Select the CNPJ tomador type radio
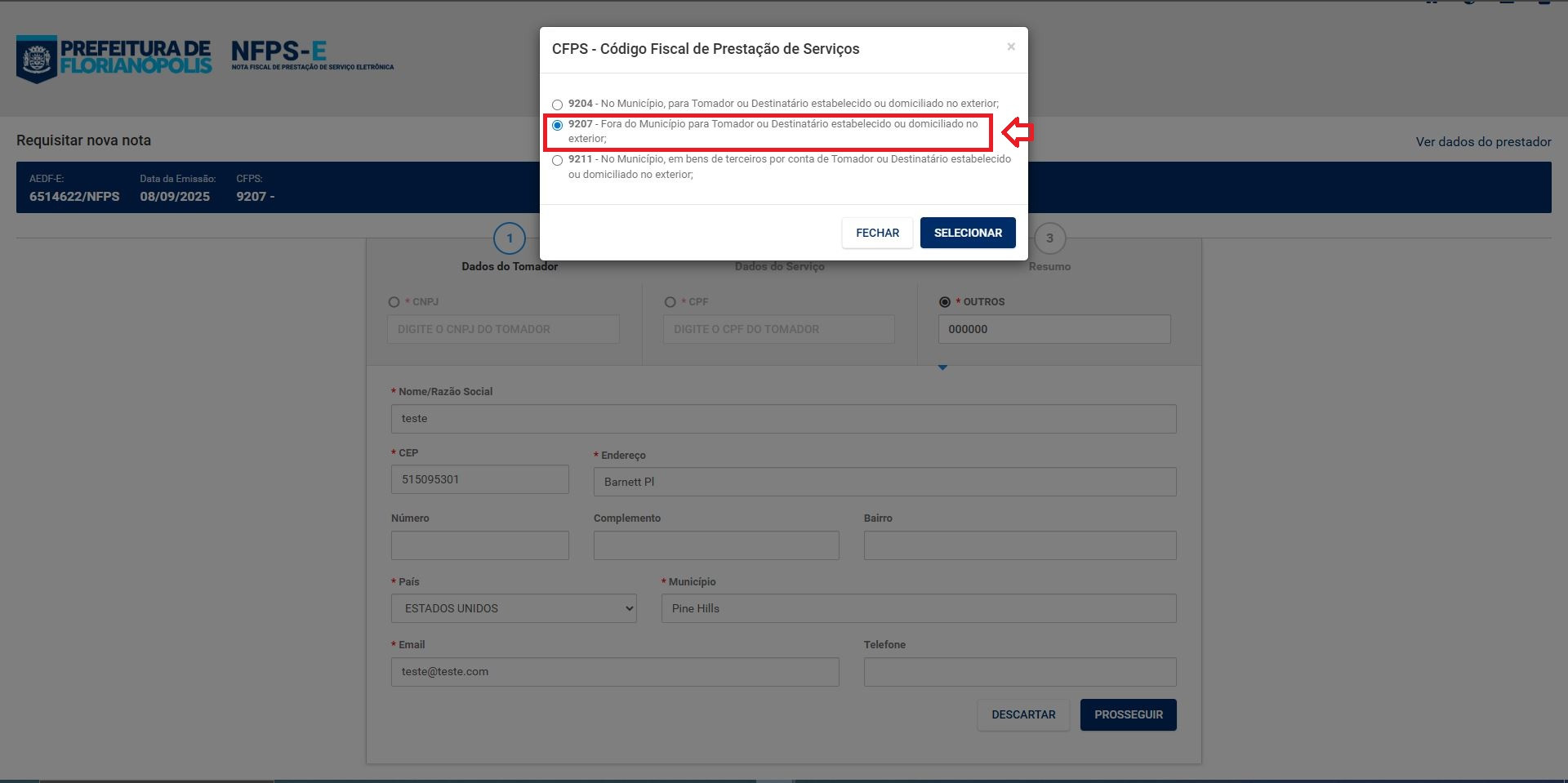Viewport: 1568px width, 783px height. (x=394, y=302)
